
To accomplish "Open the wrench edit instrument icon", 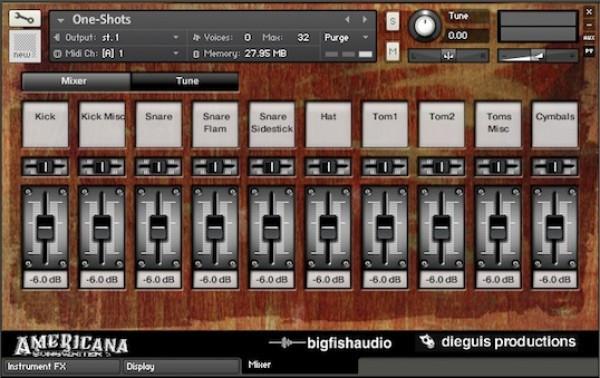I will click(24, 18).
